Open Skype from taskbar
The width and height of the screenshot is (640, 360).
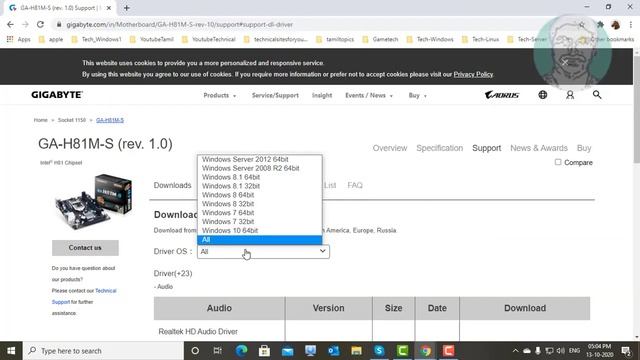tap(379, 351)
